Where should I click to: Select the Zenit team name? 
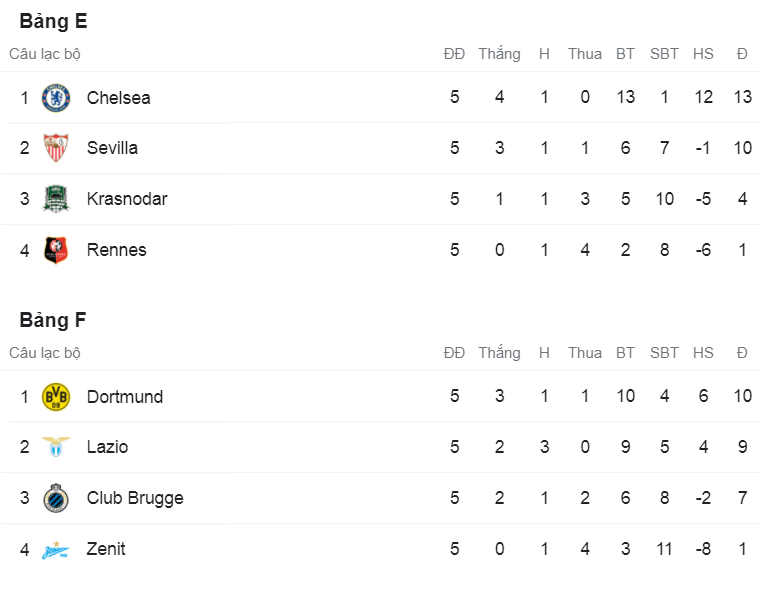(x=106, y=549)
